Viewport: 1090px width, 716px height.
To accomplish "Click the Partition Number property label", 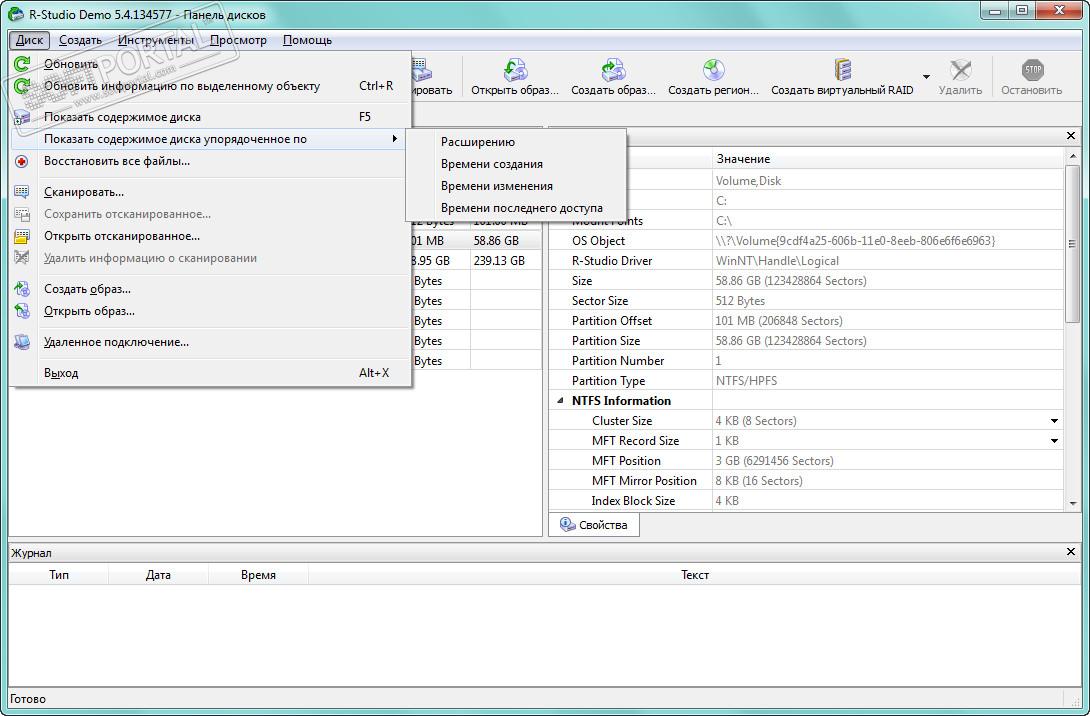I will 617,361.
